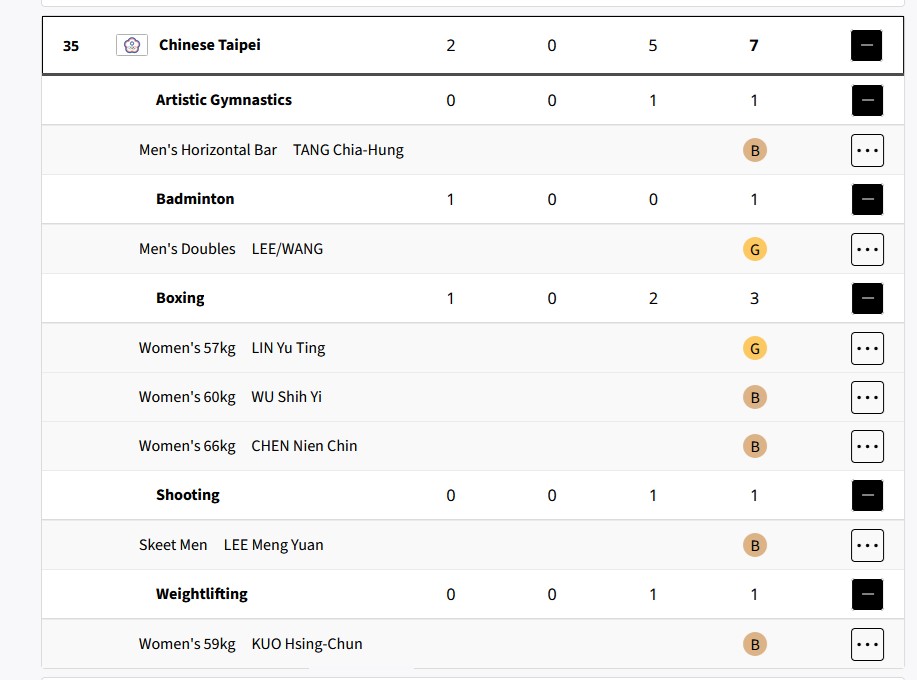Open options for KUO Hsing-Chun's Weightlifting medal
Image resolution: width=917 pixels, height=680 pixels.
click(x=866, y=643)
